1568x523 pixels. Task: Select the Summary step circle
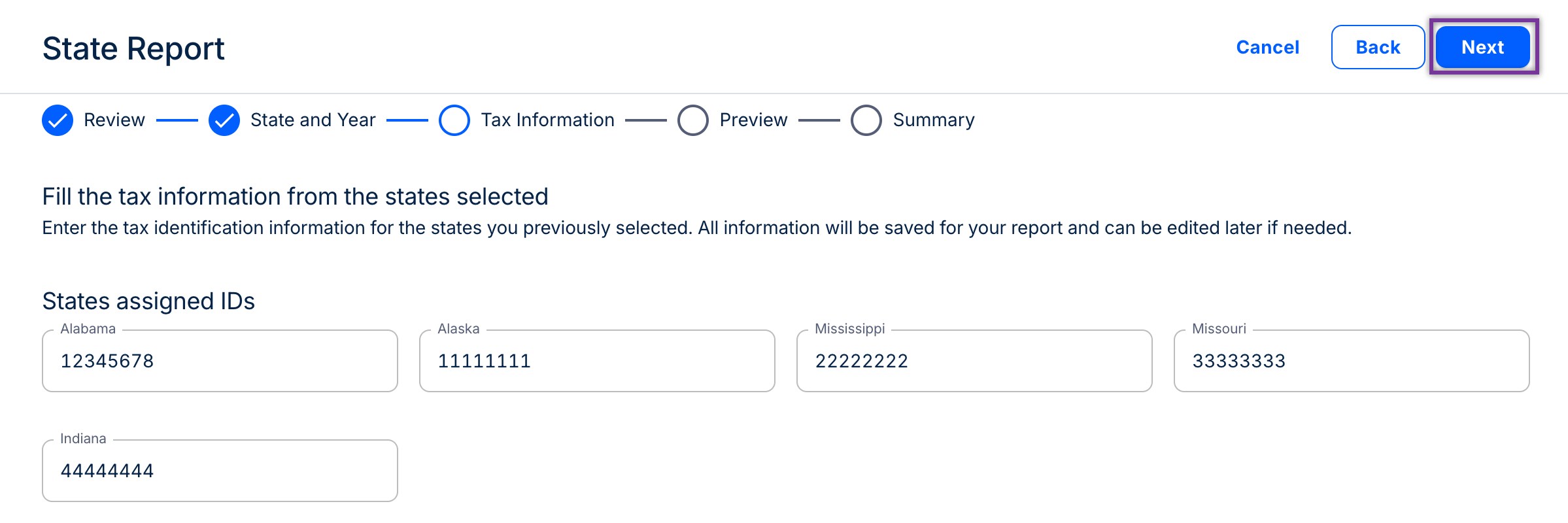866,120
